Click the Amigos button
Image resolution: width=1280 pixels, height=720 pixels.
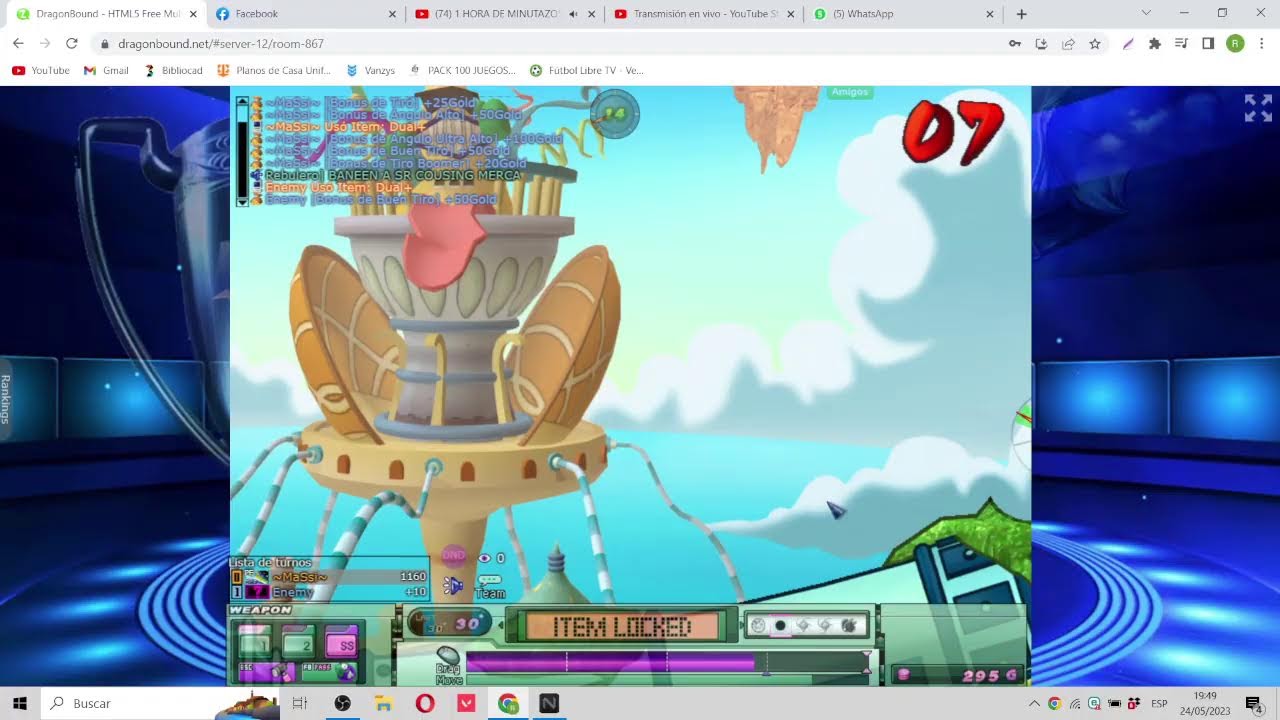click(850, 92)
